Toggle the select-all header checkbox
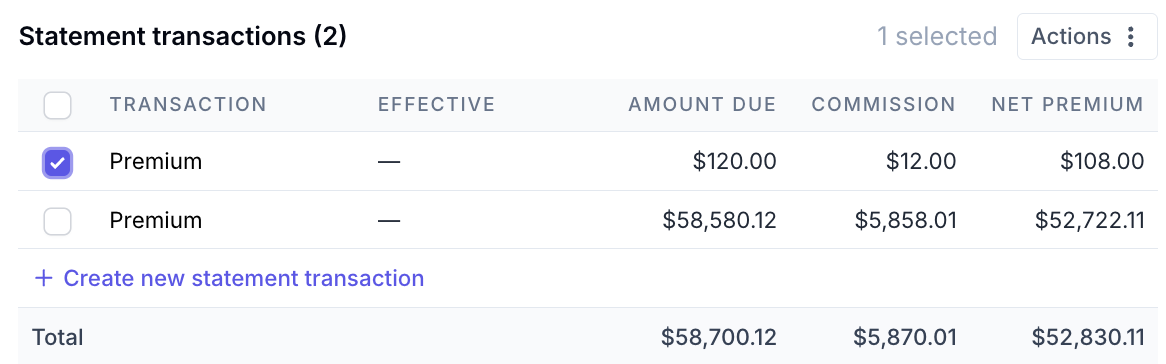 [57, 105]
